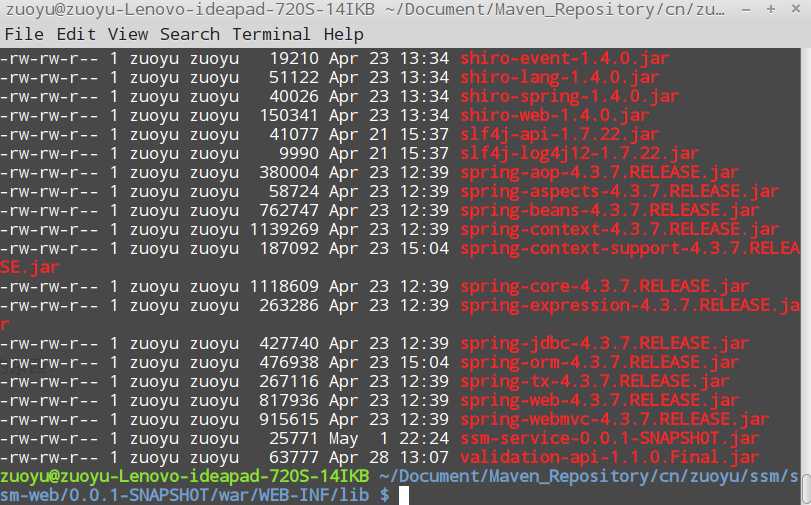The height and width of the screenshot is (505, 811).
Task: Click file size 9990
Action: pyautogui.click(x=299, y=154)
